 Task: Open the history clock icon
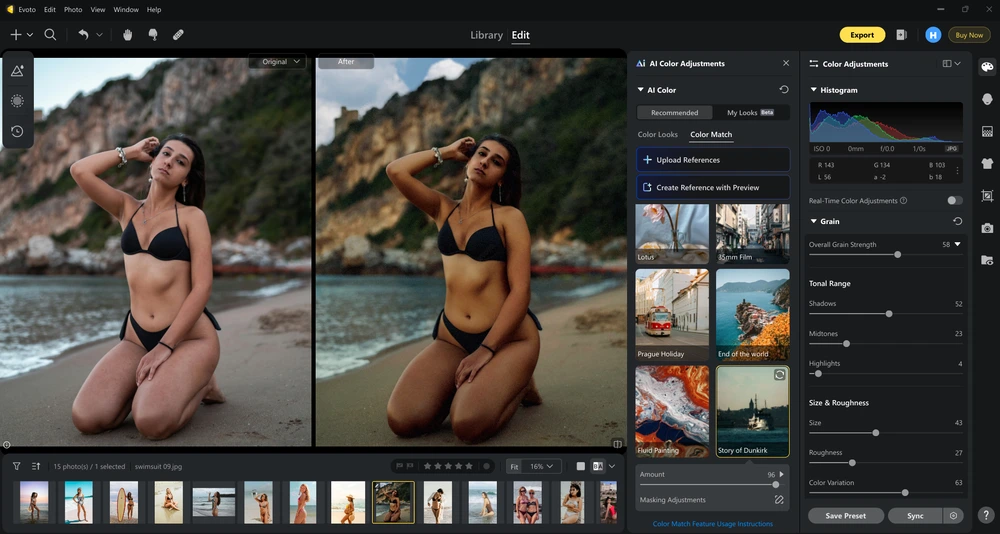(x=17, y=131)
